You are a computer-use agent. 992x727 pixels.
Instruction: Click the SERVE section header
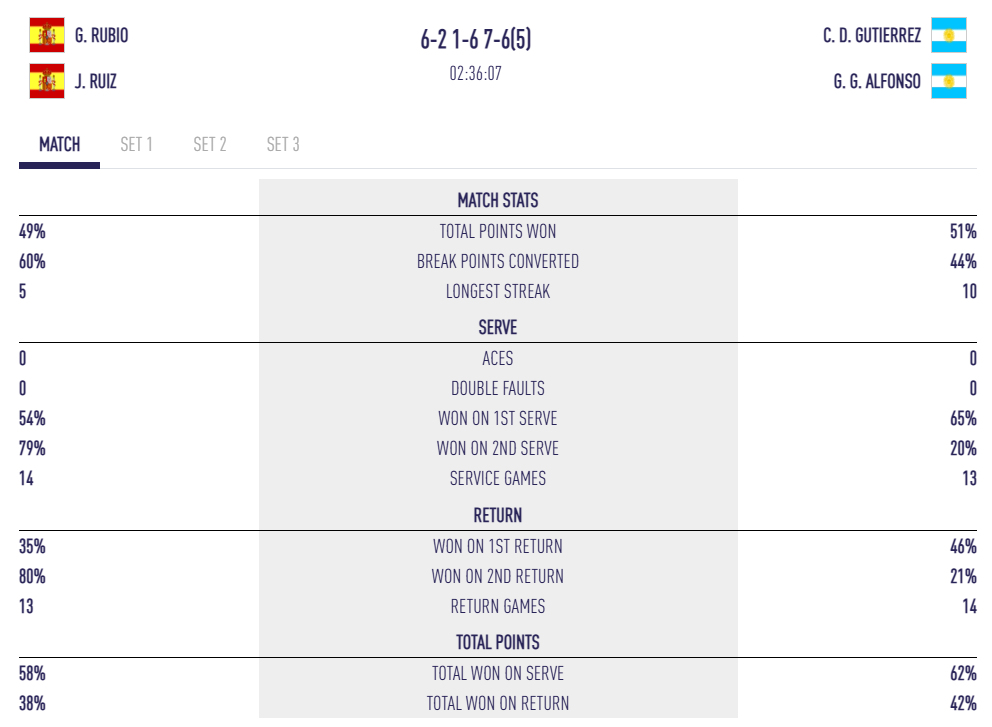click(498, 326)
